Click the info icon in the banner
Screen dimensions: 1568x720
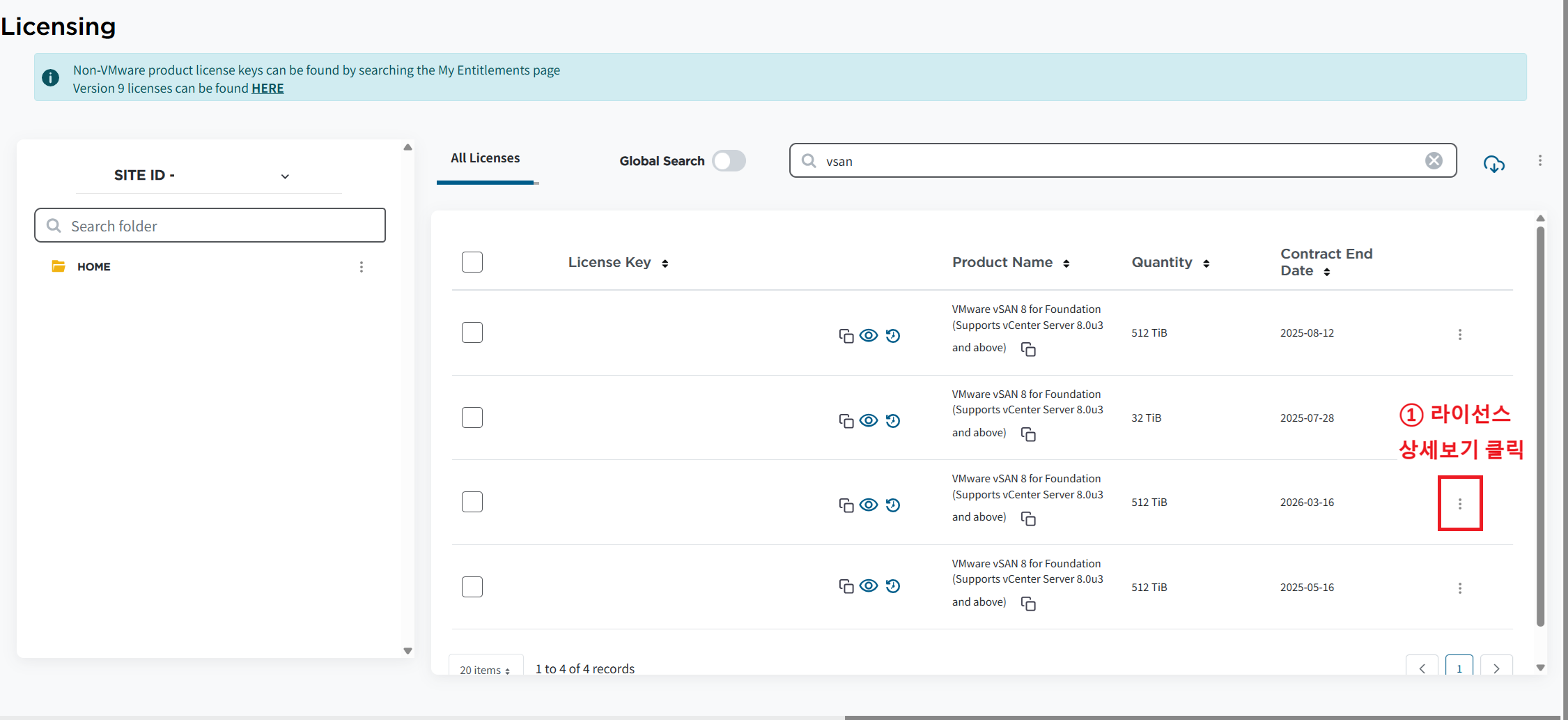pyautogui.click(x=51, y=78)
